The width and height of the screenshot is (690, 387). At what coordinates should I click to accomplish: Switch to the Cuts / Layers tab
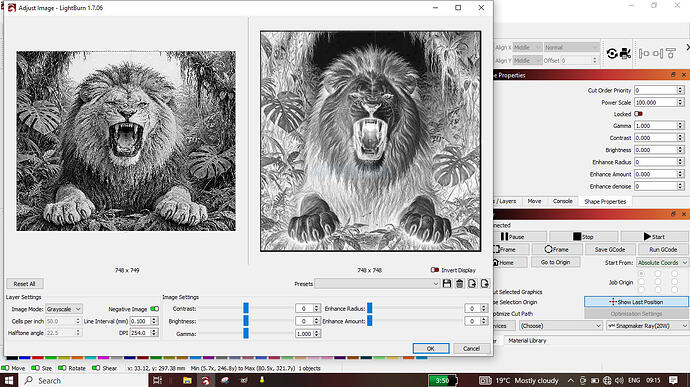tap(505, 201)
